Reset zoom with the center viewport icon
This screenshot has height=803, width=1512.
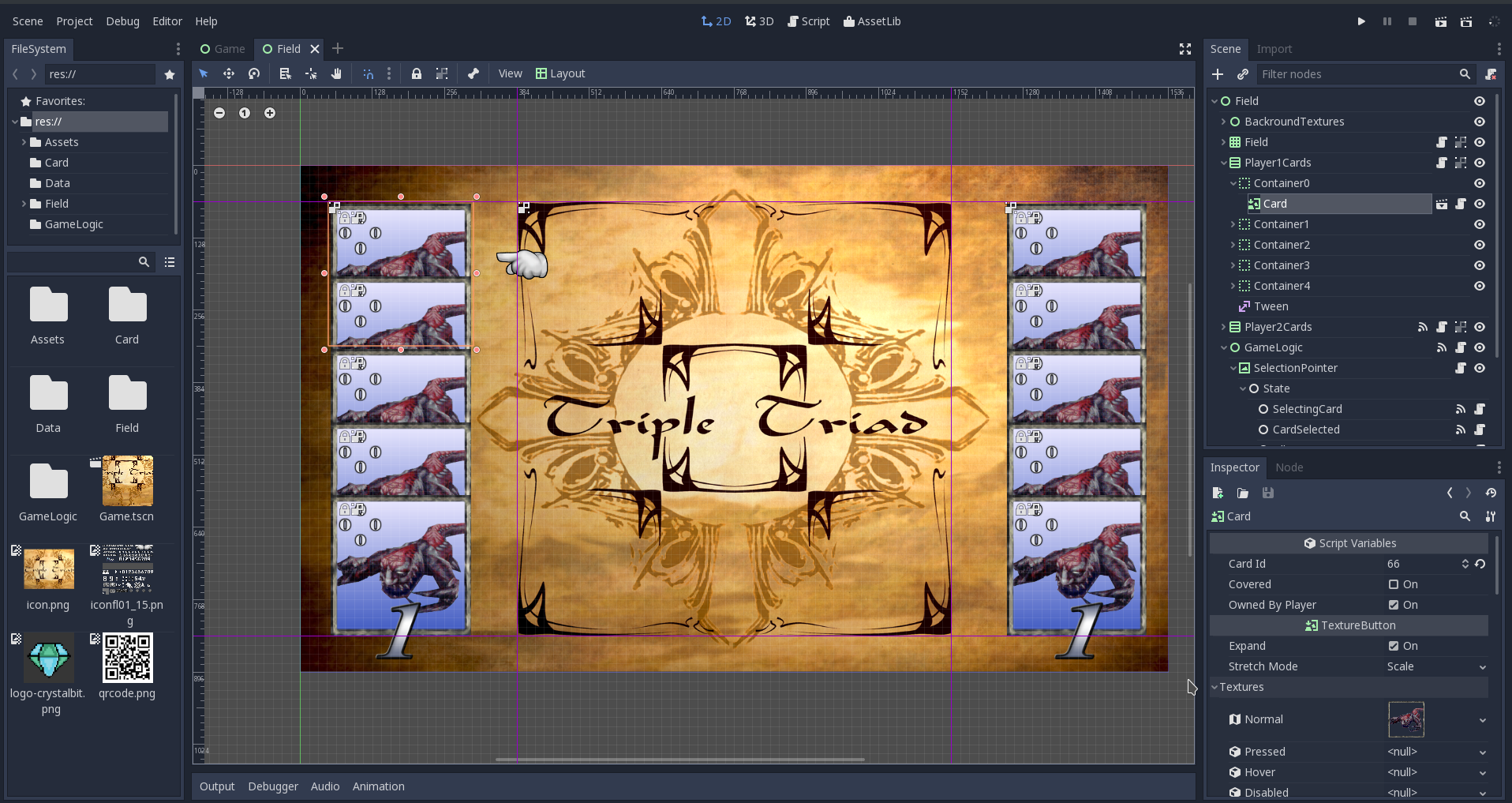click(245, 113)
